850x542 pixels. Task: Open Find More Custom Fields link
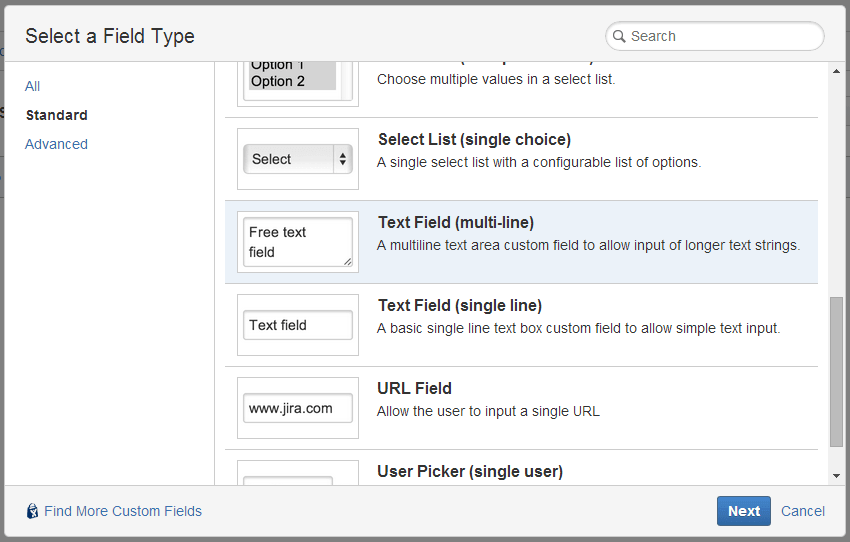[x=123, y=511]
